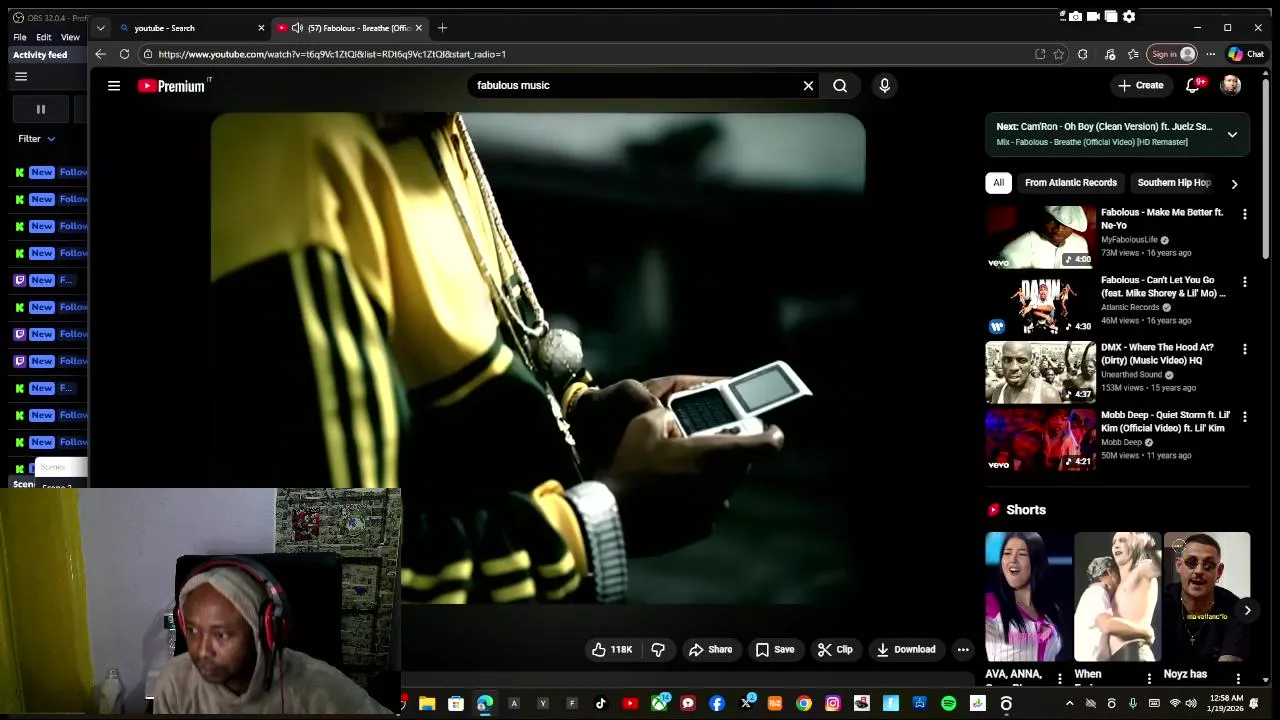Open the Activity feed Filter dropdown
Image resolution: width=1280 pixels, height=720 pixels.
tap(36, 139)
